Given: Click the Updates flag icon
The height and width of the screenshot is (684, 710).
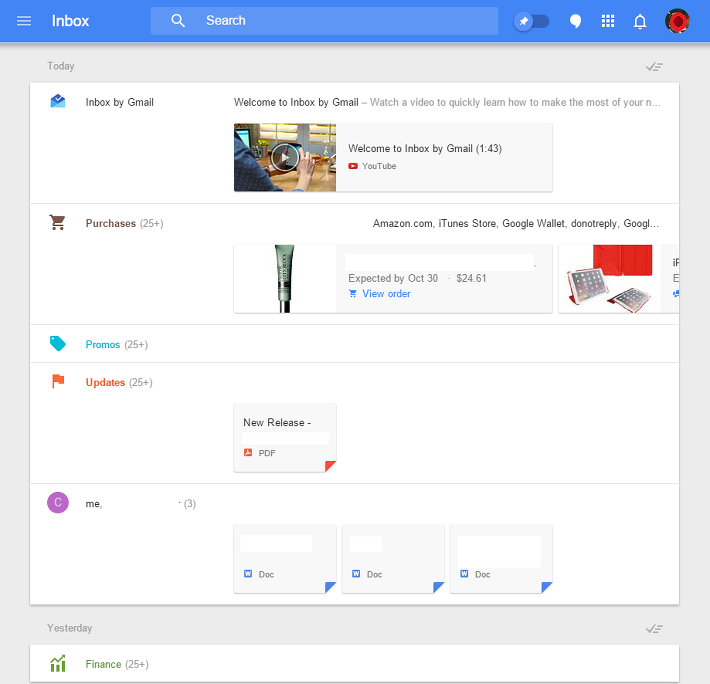Looking at the screenshot, I should tap(58, 381).
